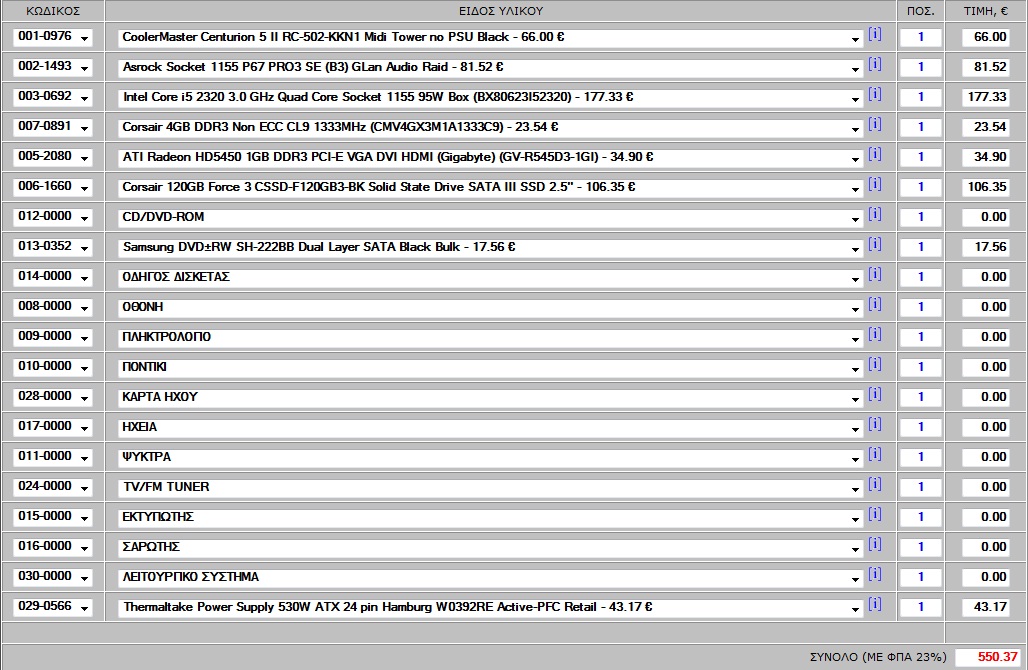Click info icon on CD/DVD-ROM row

(x=875, y=214)
